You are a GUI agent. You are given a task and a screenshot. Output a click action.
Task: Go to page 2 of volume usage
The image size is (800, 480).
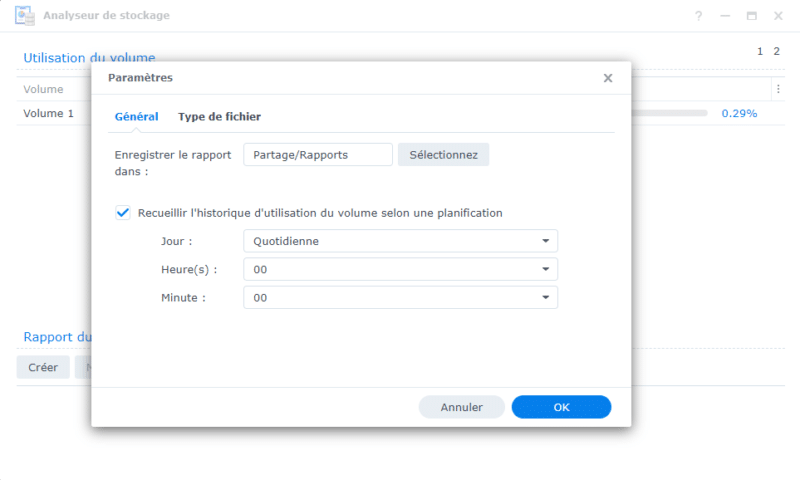point(776,51)
